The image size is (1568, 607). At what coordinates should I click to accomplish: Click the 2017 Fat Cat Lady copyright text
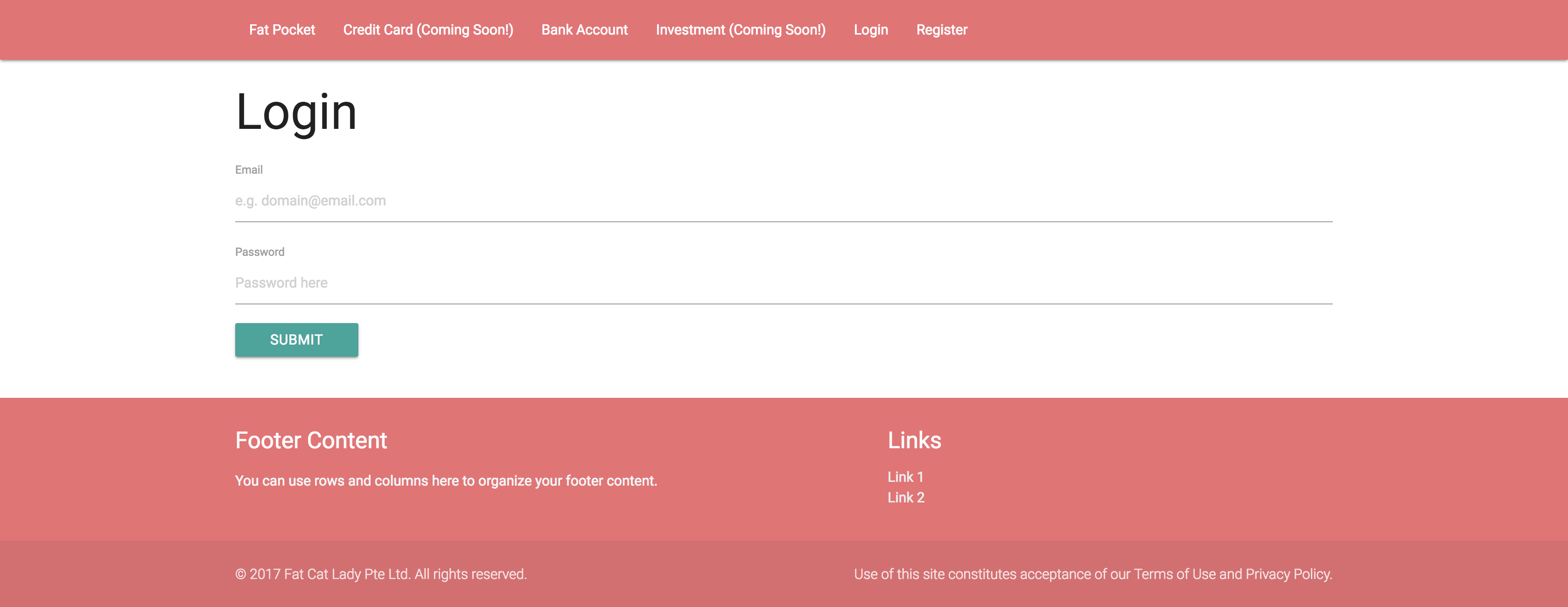tap(380, 574)
